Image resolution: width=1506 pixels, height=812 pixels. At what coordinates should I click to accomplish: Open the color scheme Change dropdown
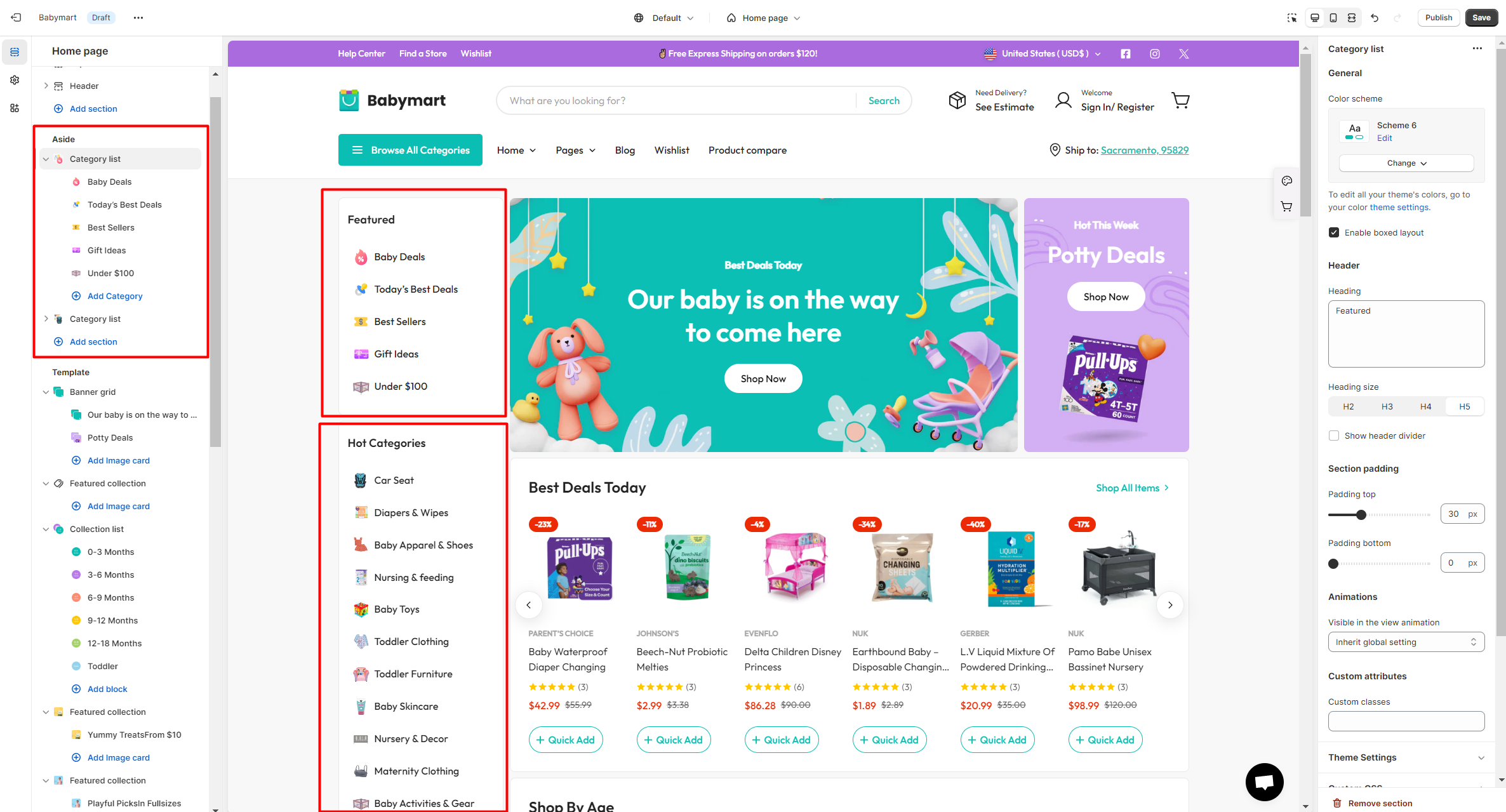click(x=1406, y=164)
